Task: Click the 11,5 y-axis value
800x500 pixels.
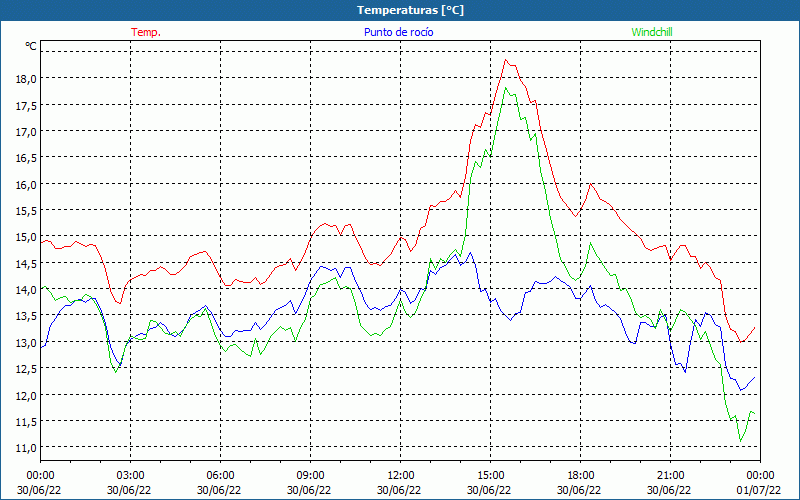Action: pyautogui.click(x=27, y=421)
